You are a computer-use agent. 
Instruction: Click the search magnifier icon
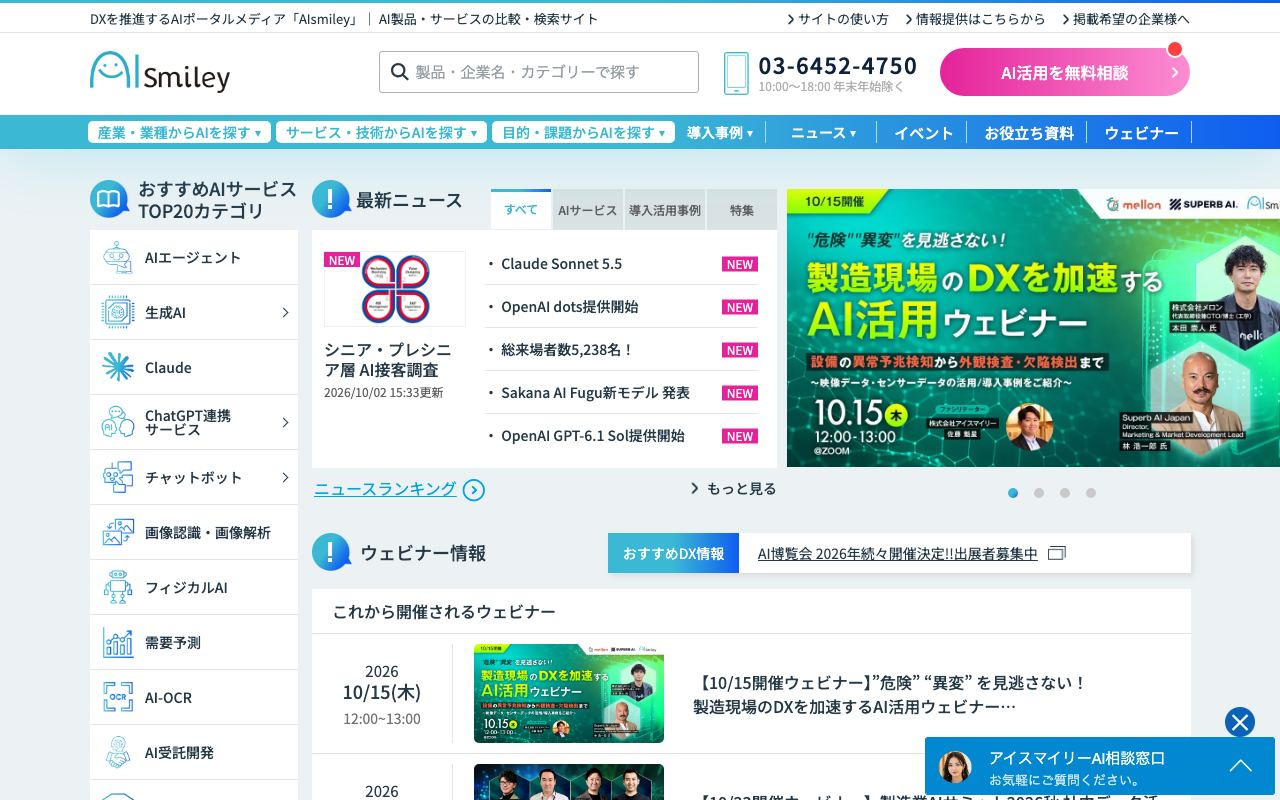point(399,72)
